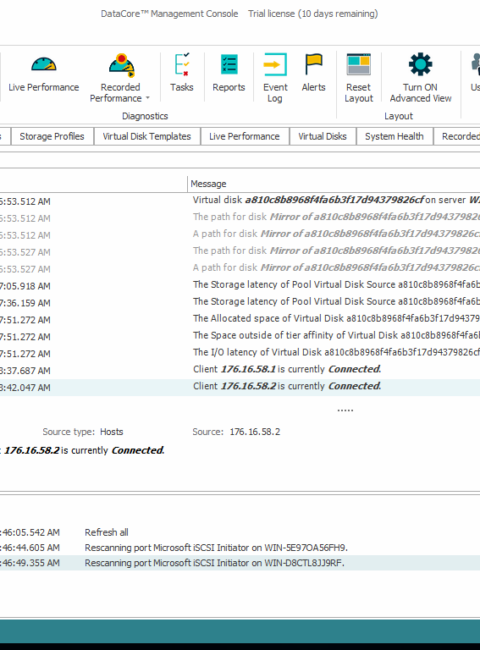Select the Refresh all task row

click(240, 532)
